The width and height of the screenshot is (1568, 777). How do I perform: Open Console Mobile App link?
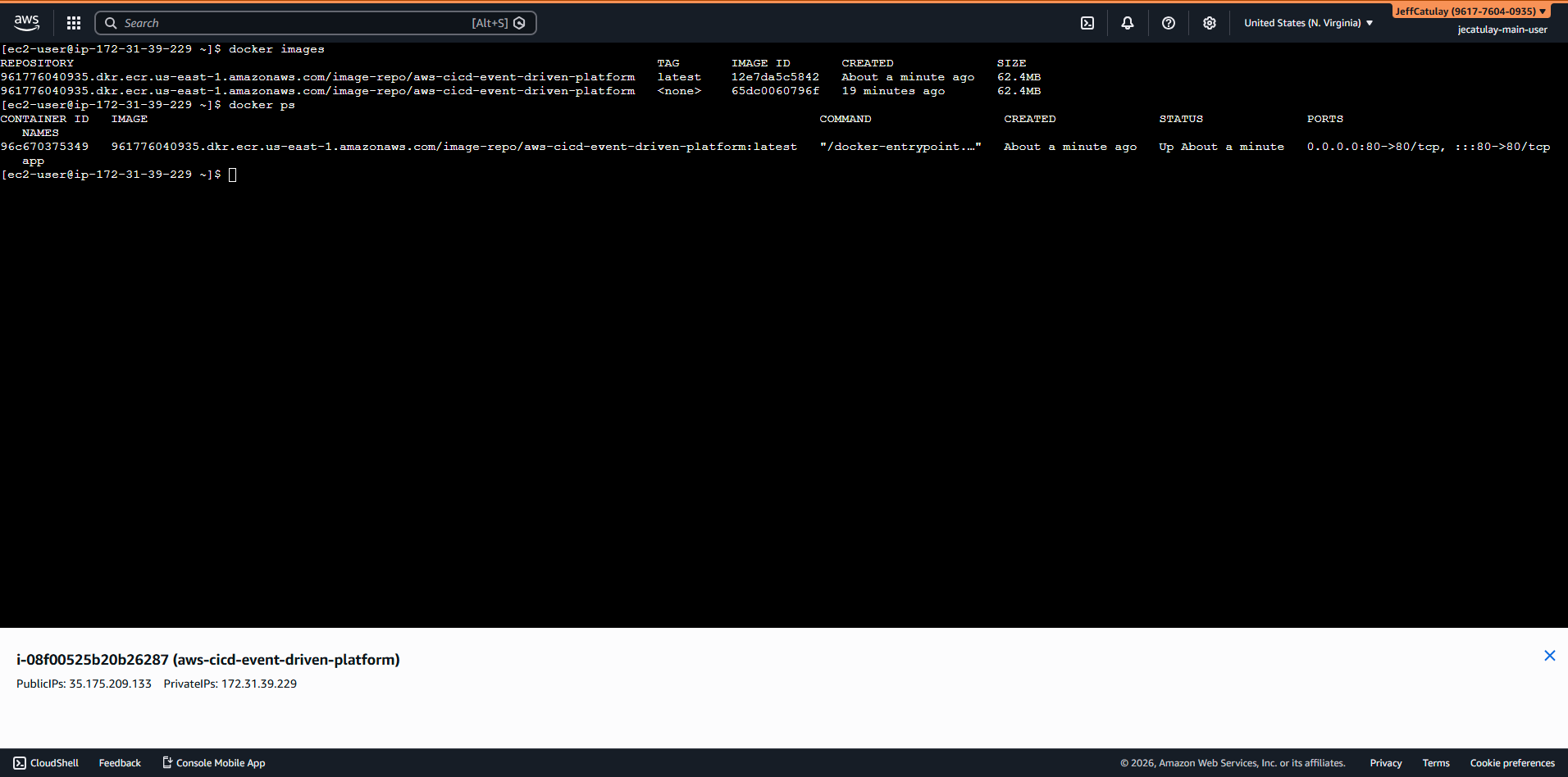coord(213,763)
